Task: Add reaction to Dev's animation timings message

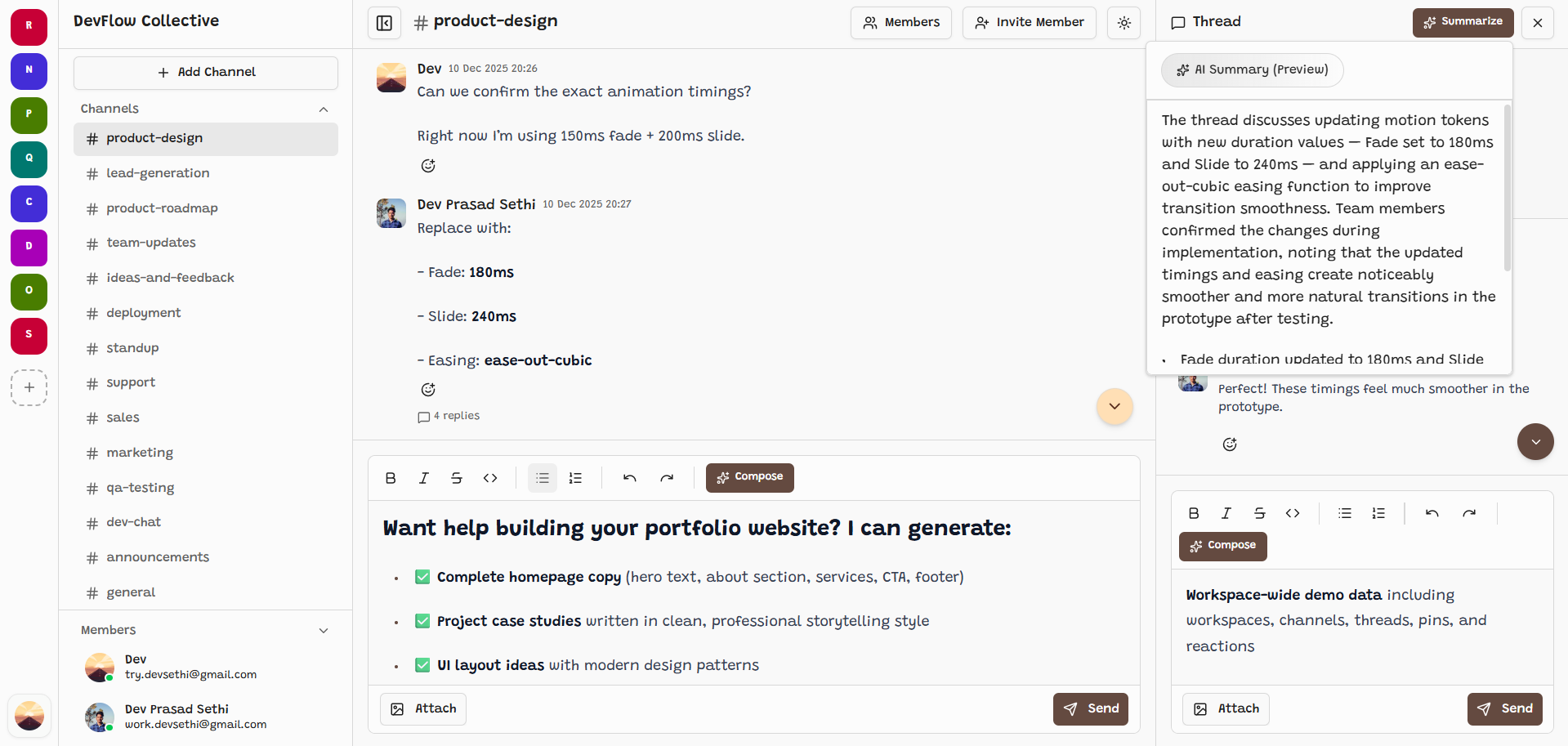Action: 428,166
